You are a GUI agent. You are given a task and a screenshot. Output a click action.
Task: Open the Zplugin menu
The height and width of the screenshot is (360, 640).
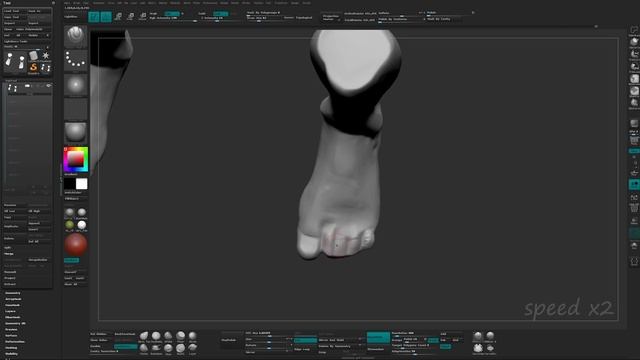click(x=295, y=3)
